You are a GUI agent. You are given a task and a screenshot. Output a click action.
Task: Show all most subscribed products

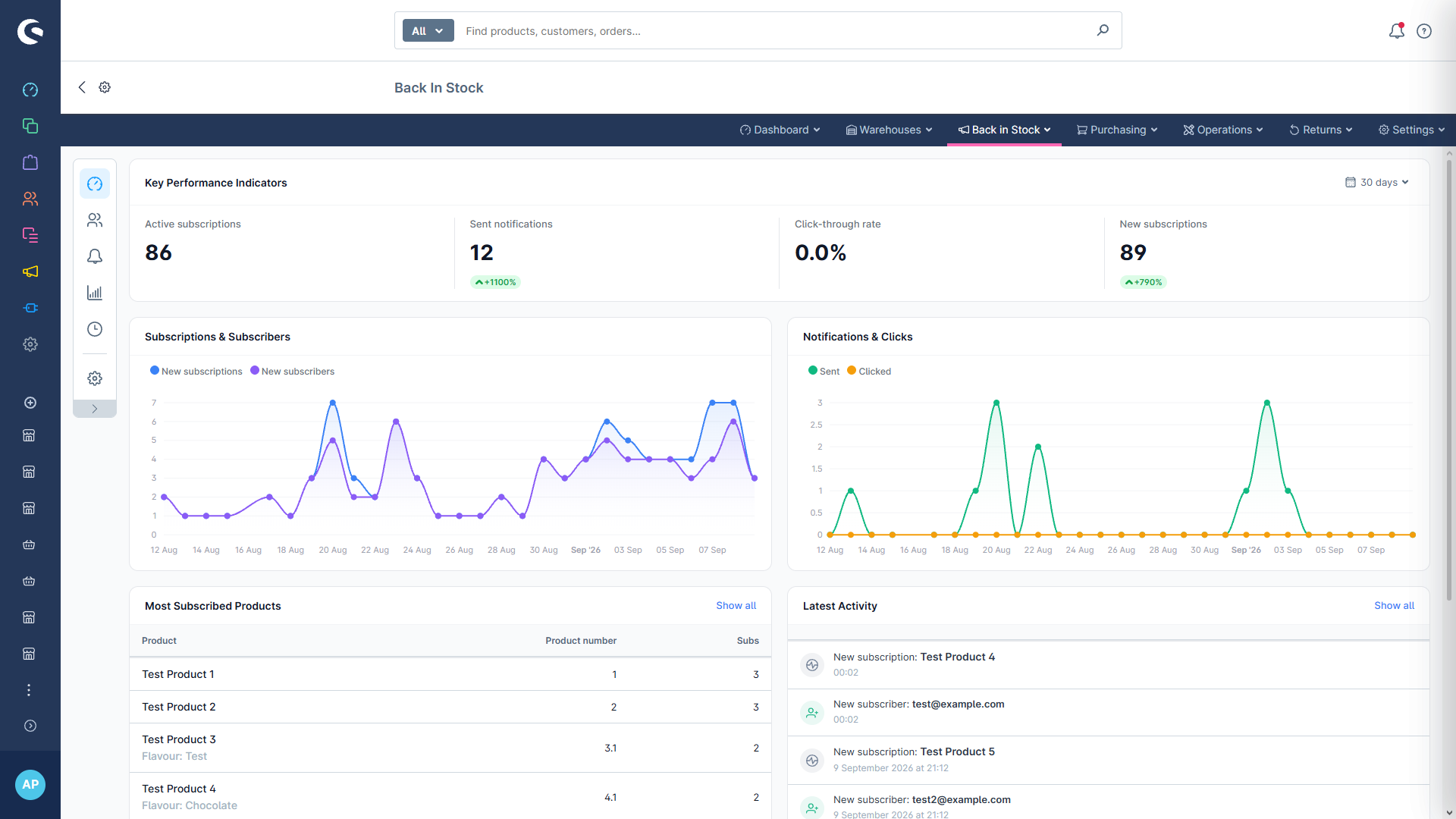coord(736,605)
